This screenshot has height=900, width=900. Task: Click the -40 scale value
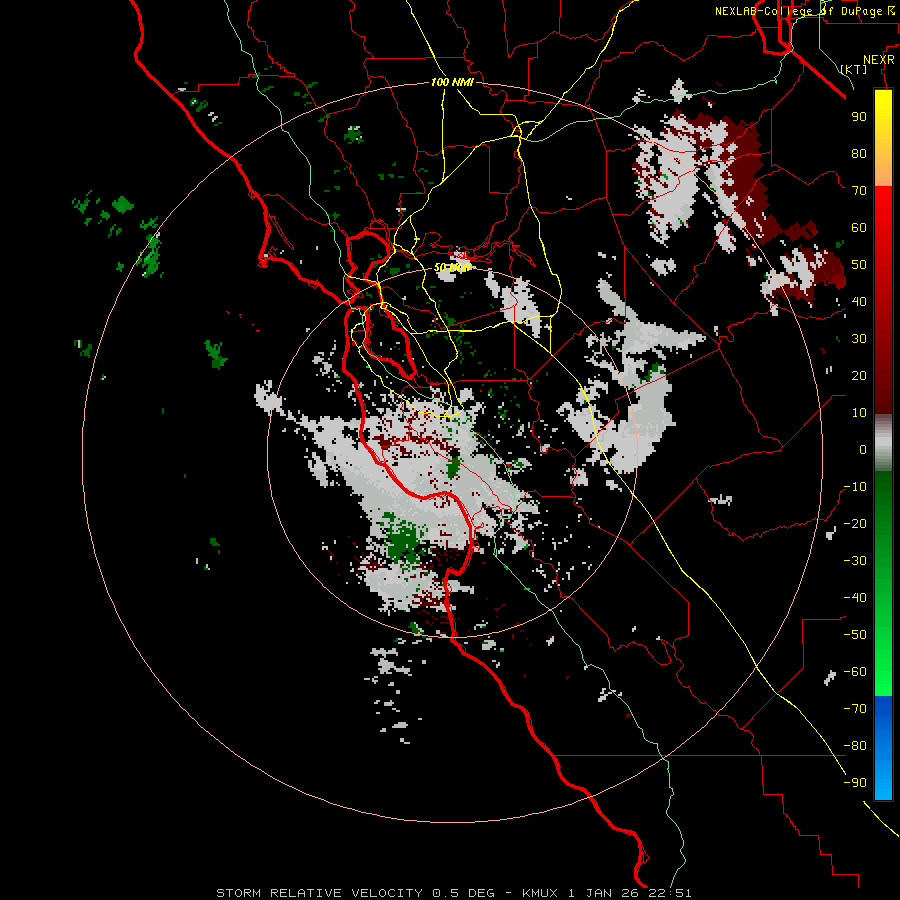(x=855, y=598)
